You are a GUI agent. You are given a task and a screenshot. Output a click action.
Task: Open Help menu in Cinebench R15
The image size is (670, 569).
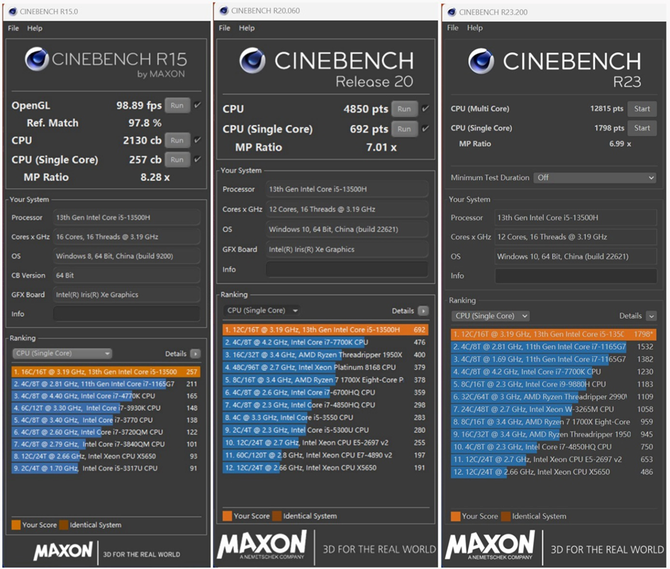click(x=35, y=28)
